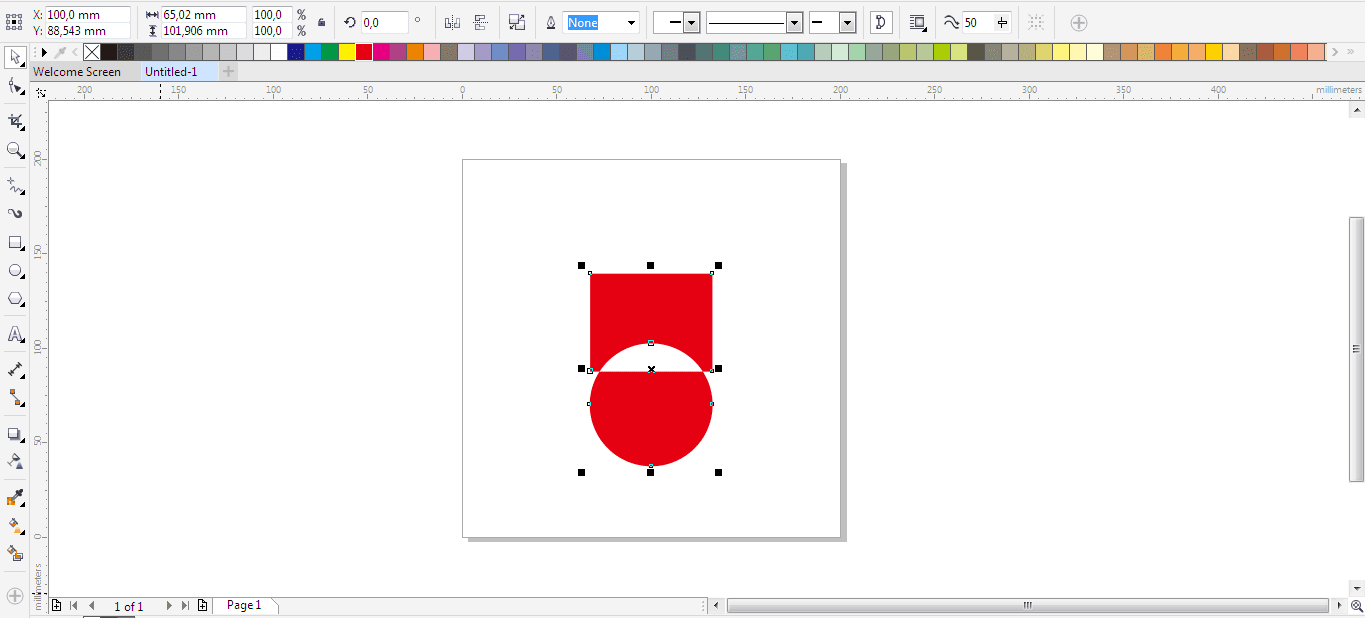Viewport: 1365px width, 618px height.
Task: Select the Text tool
Action: [x=14, y=334]
